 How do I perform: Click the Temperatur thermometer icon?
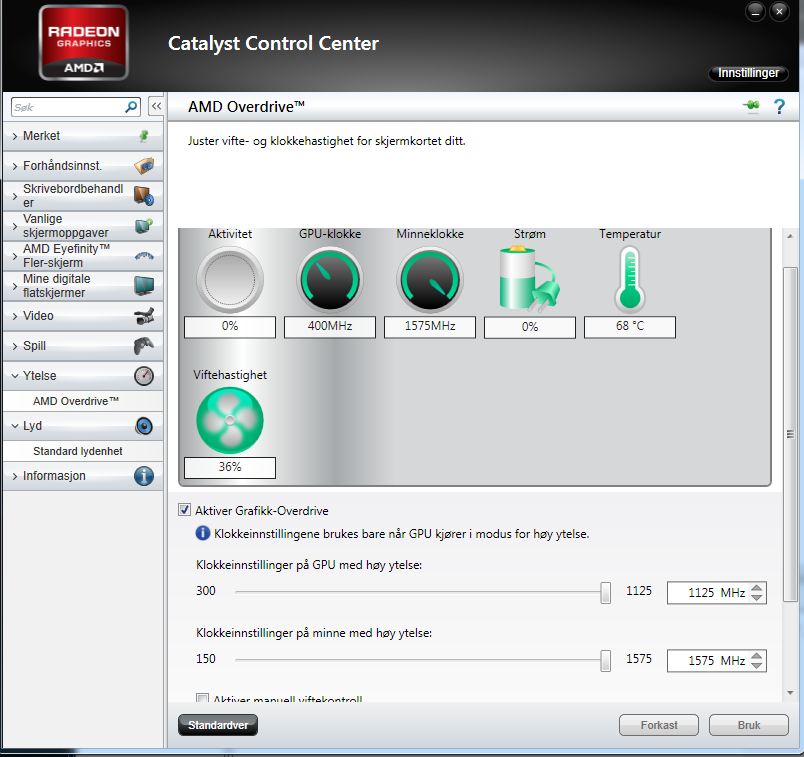tap(630, 280)
